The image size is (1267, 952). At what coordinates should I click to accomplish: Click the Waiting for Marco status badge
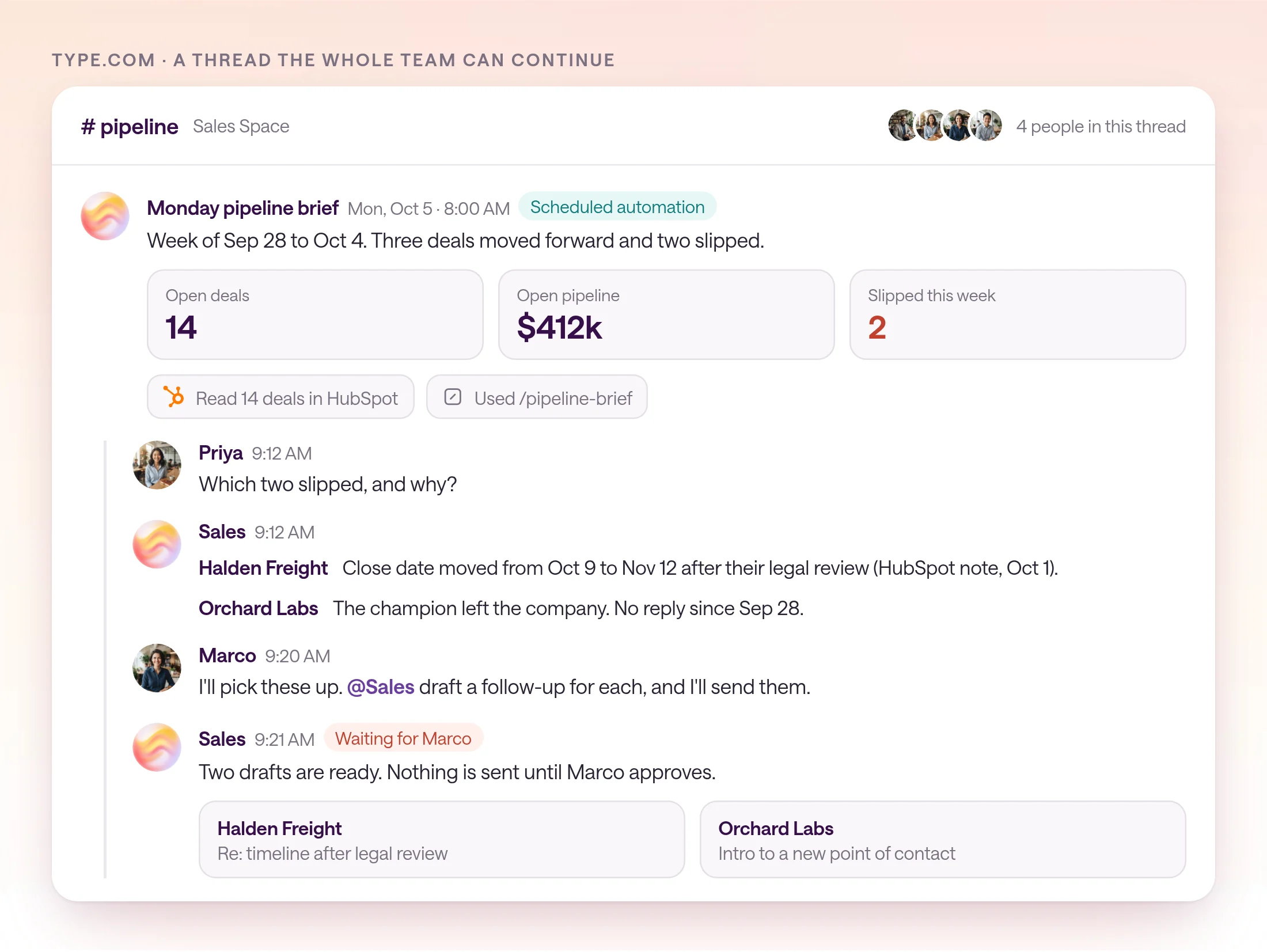click(403, 738)
